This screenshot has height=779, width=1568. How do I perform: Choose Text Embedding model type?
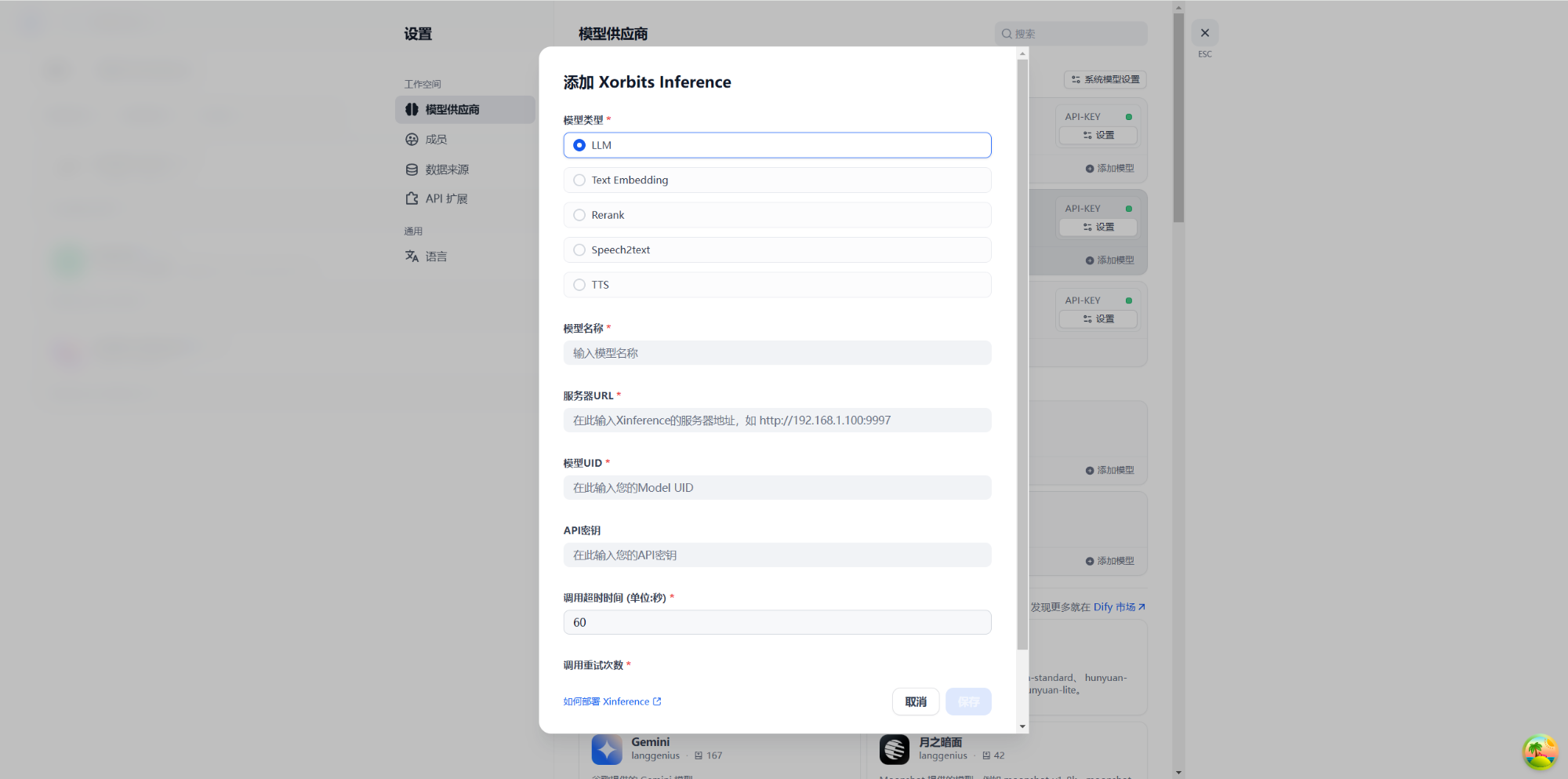777,180
